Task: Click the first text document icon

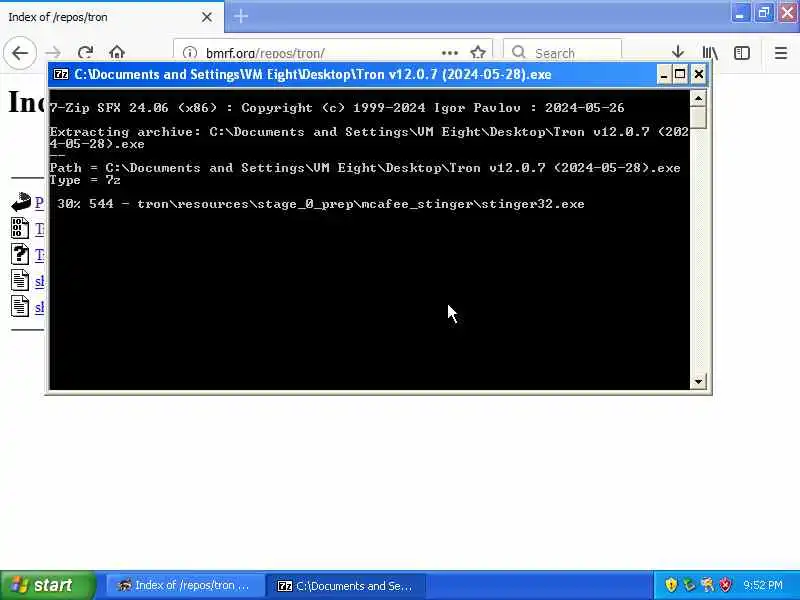Action: coord(20,280)
